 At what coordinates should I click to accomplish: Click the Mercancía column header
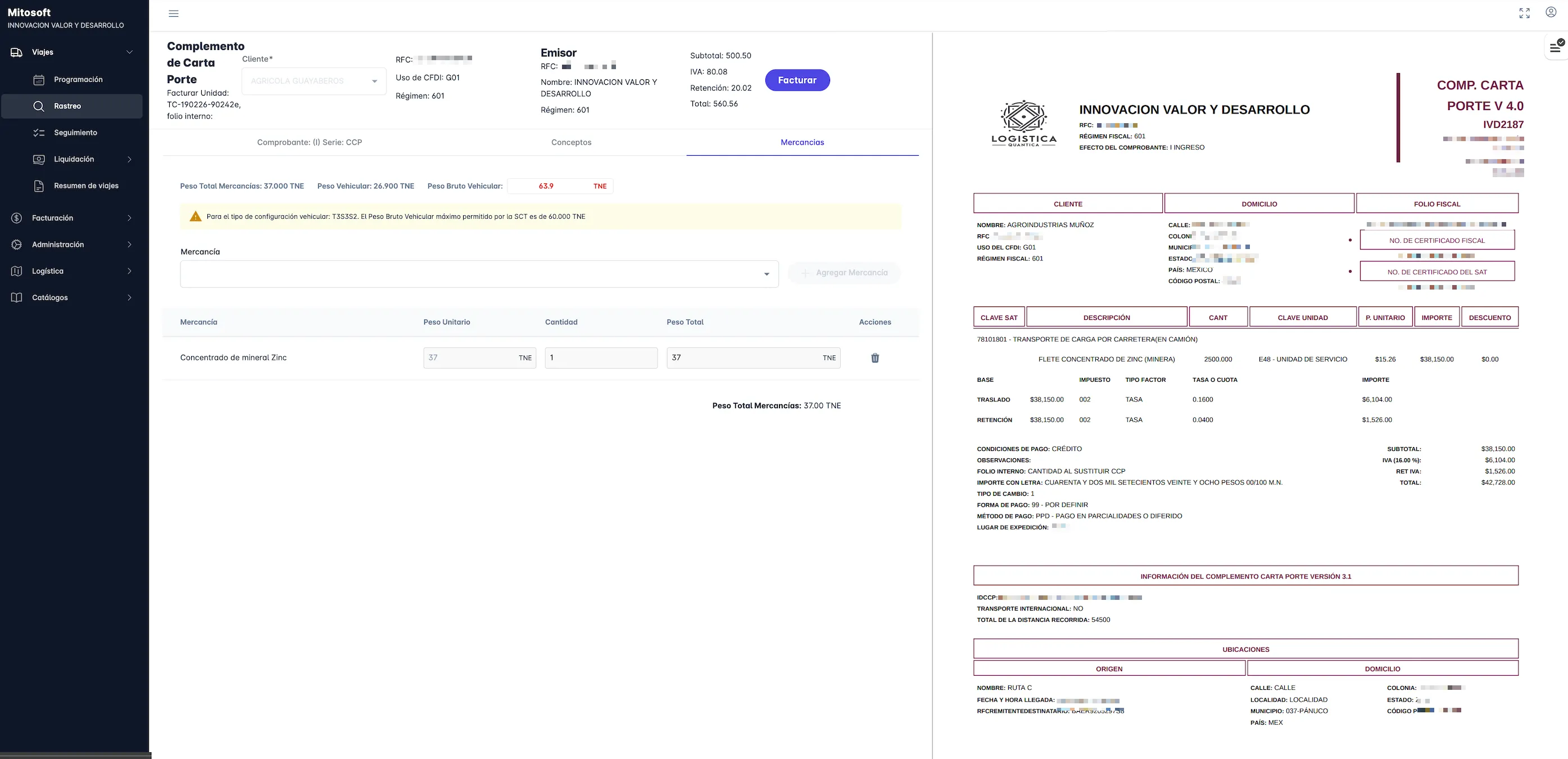pos(198,322)
